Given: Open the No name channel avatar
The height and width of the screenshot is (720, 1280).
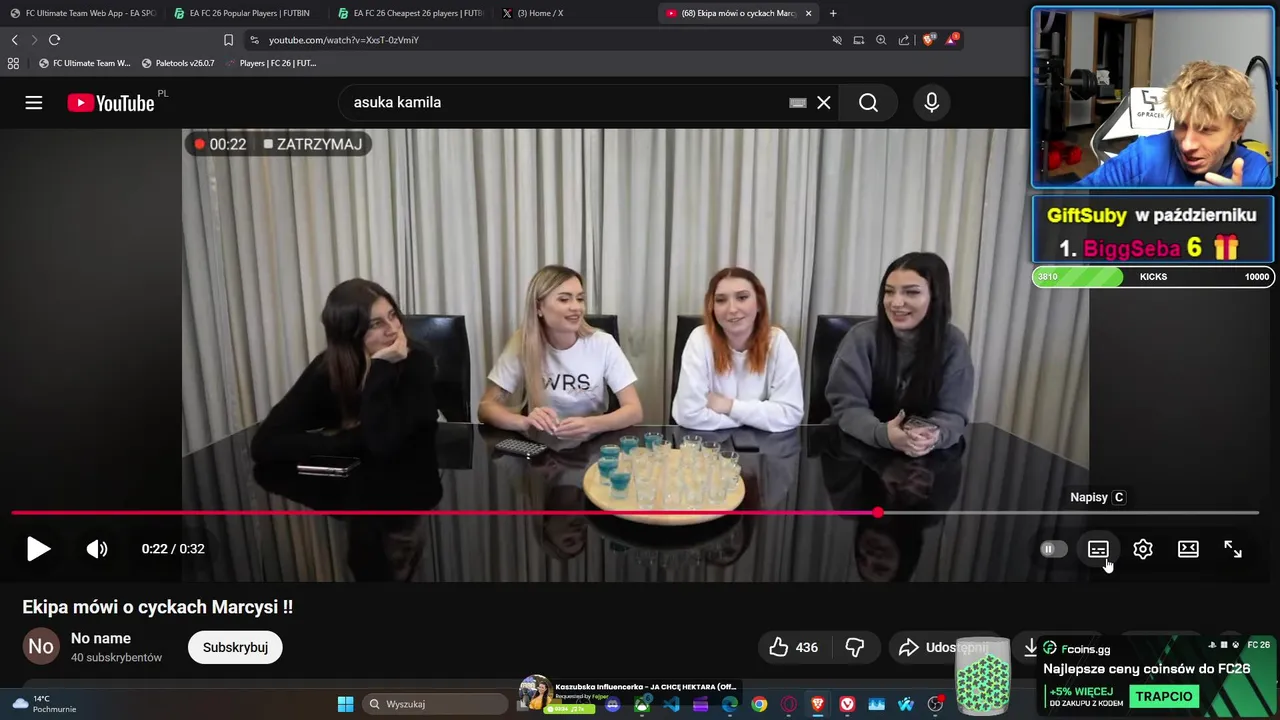Looking at the screenshot, I should click(x=41, y=647).
